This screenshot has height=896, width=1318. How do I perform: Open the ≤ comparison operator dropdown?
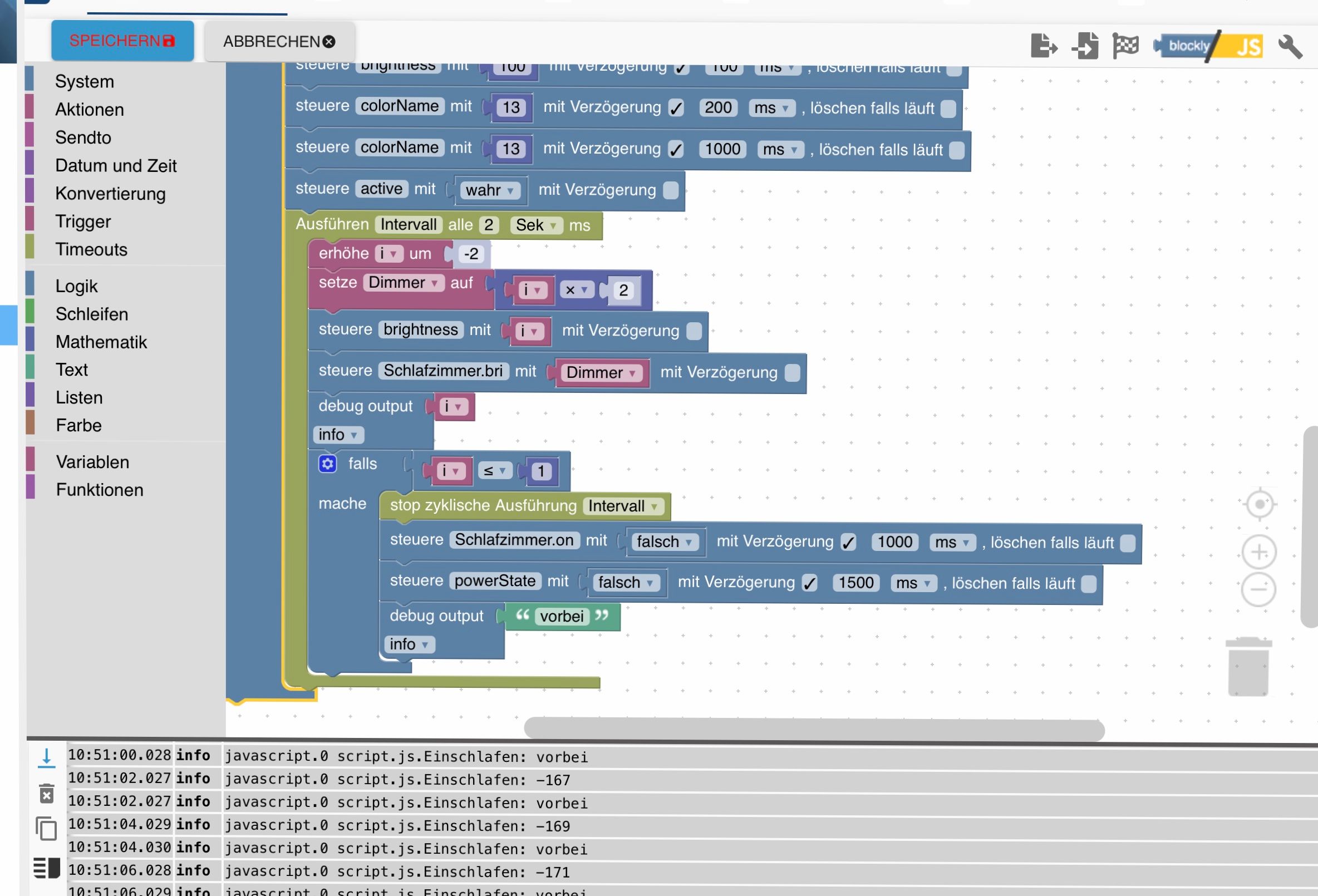[495, 470]
